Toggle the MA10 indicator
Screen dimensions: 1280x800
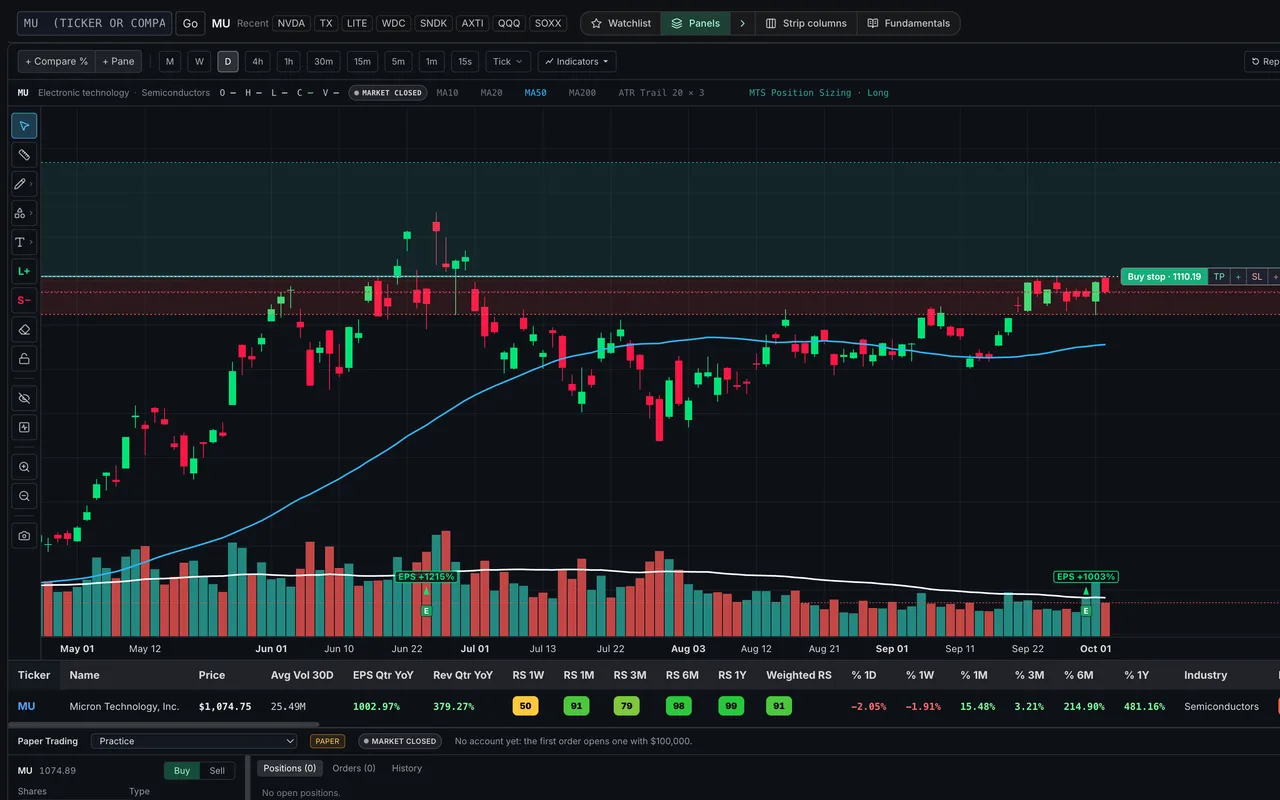click(x=447, y=93)
